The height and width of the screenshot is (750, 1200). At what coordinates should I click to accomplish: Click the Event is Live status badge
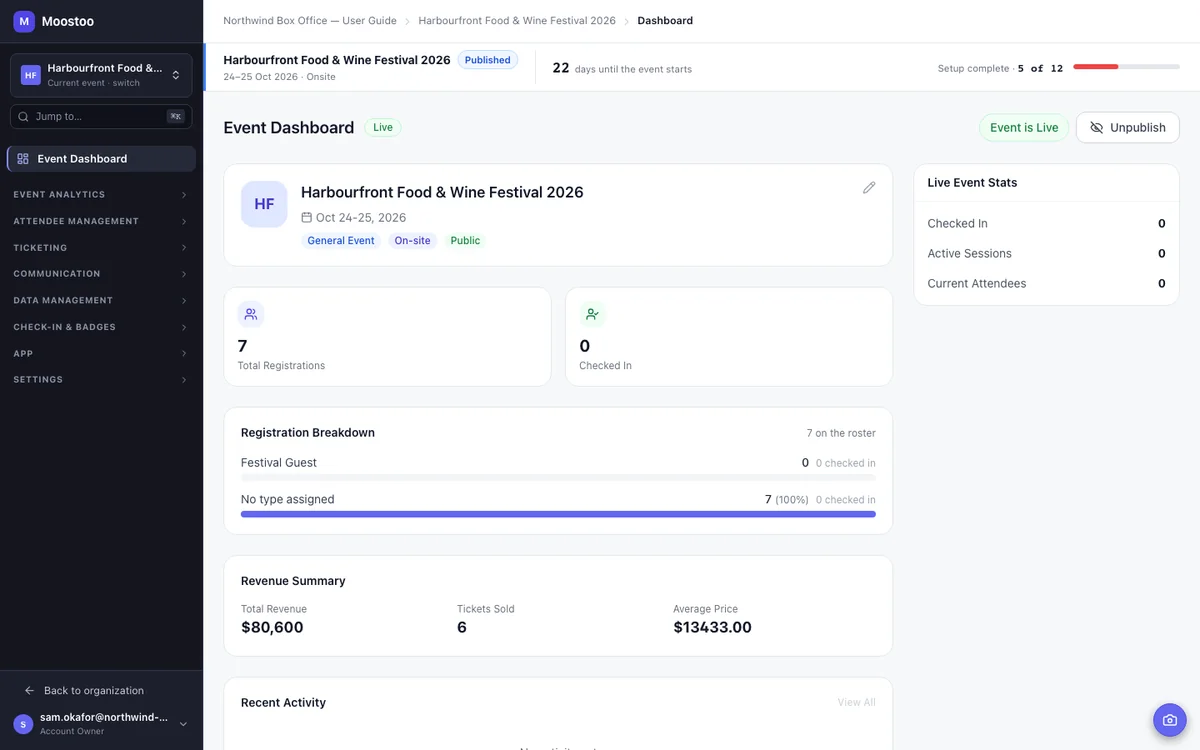click(x=1024, y=128)
